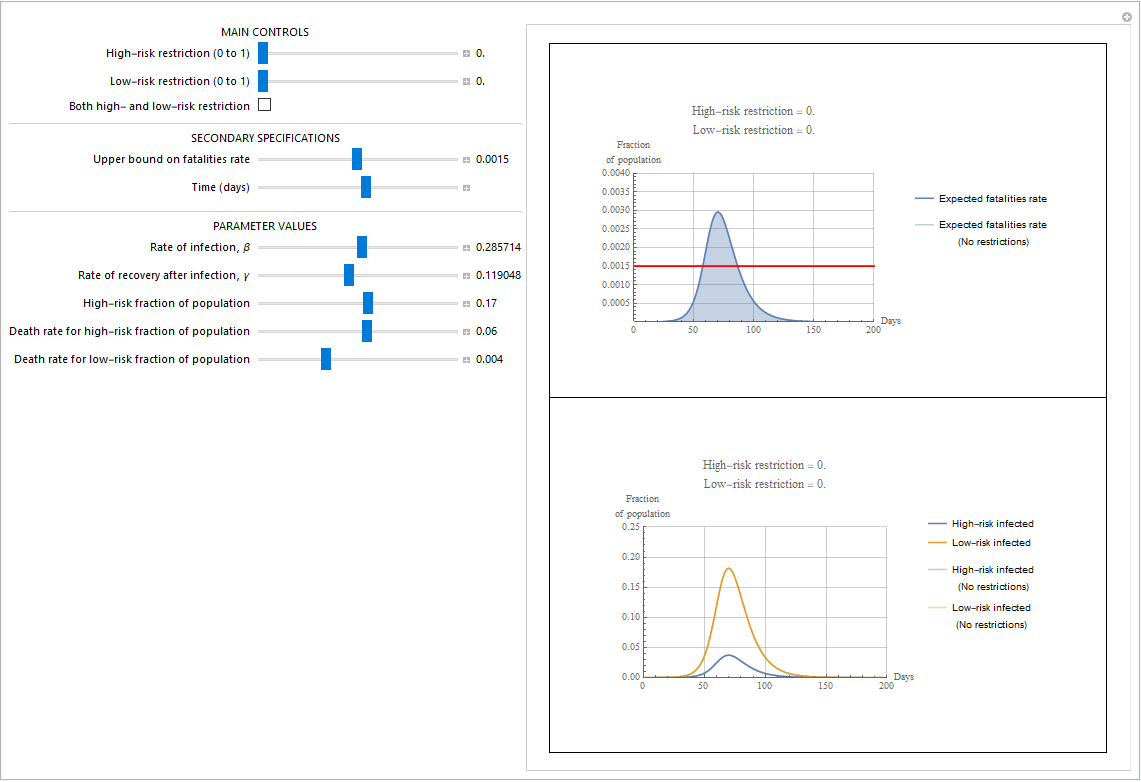Click the Upper bound on fatalities slider thumb
Viewport: 1141px width, 782px height.
tap(357, 159)
